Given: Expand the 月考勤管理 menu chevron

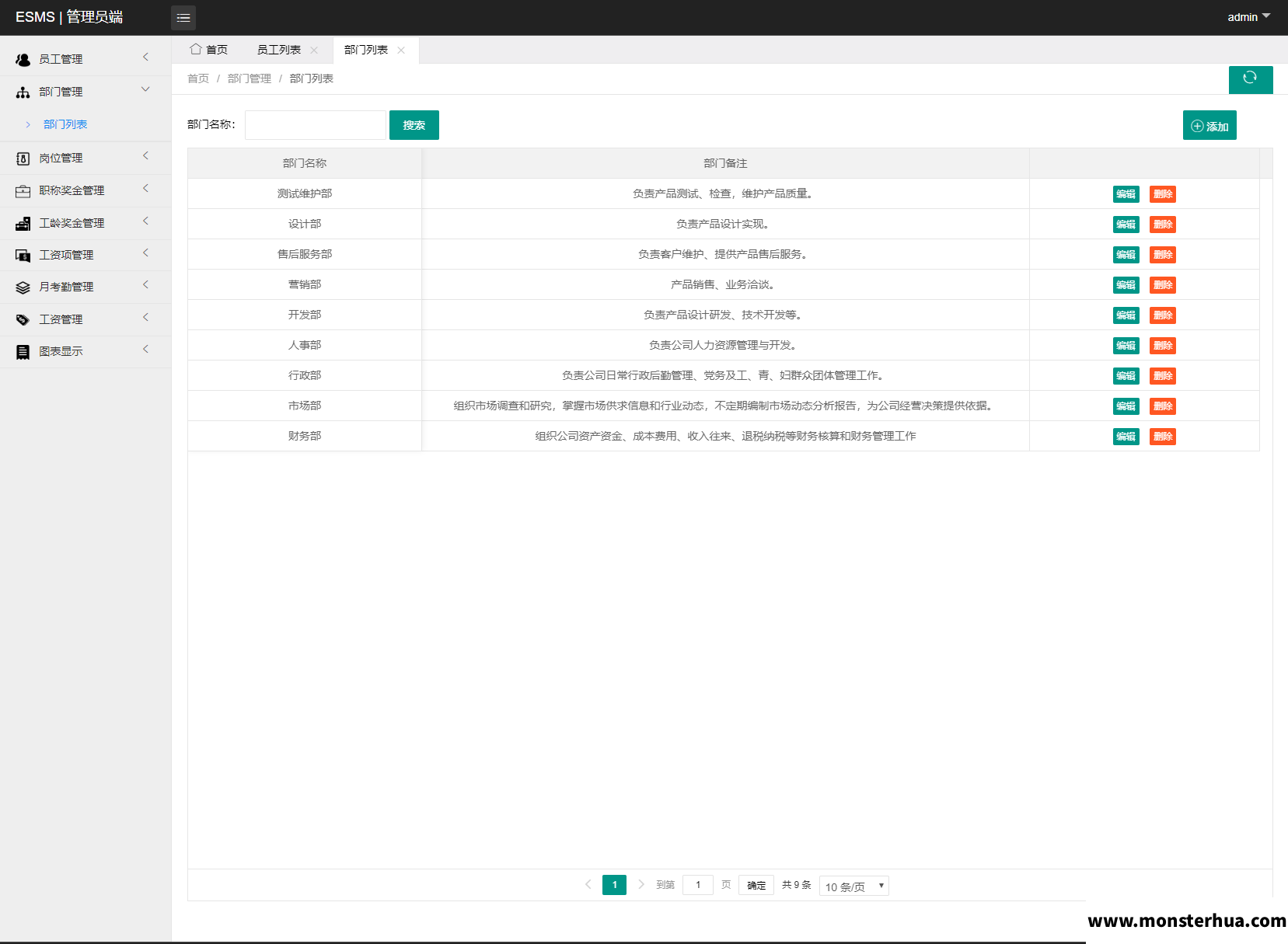Looking at the screenshot, I should click(145, 285).
